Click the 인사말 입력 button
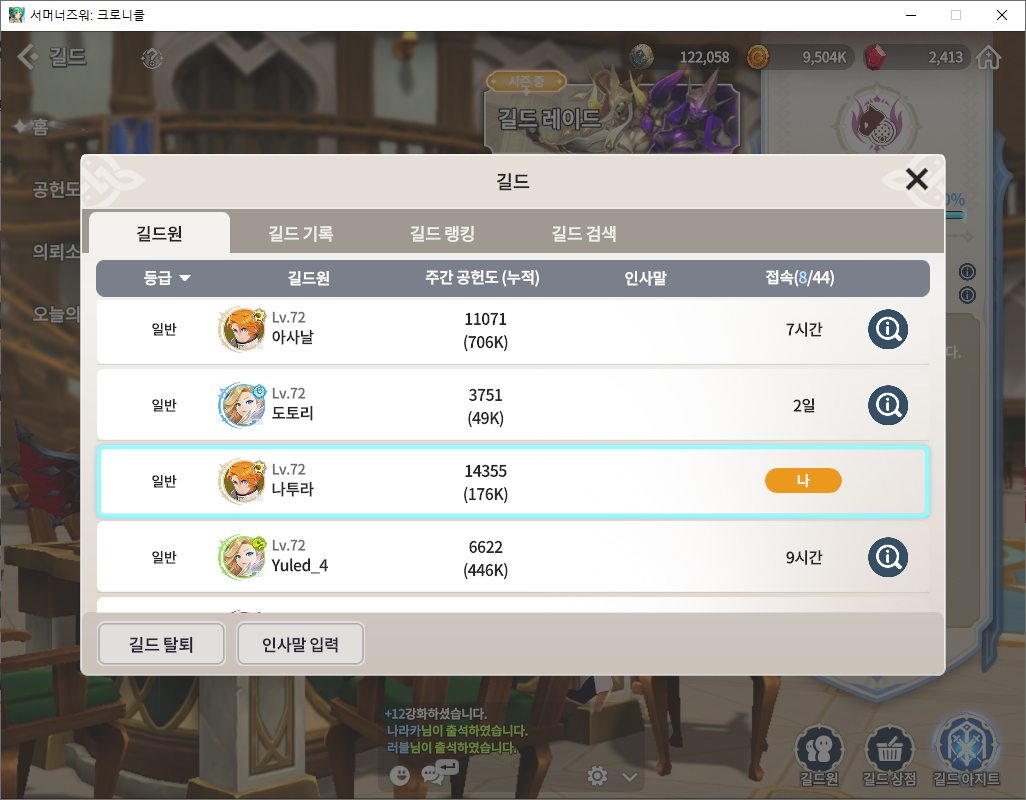This screenshot has width=1026, height=800. tap(300, 644)
